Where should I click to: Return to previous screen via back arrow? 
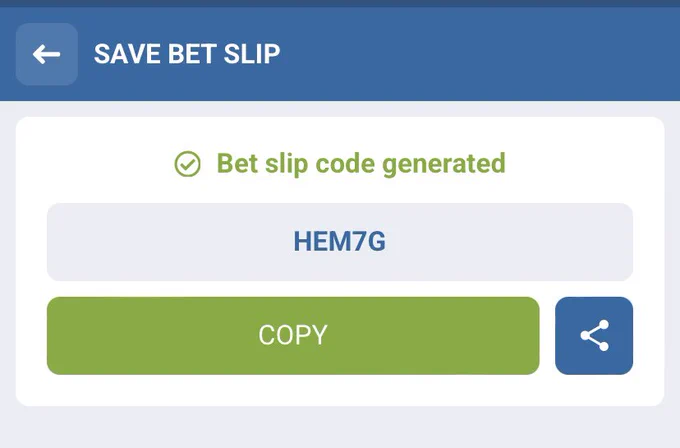[x=47, y=54]
